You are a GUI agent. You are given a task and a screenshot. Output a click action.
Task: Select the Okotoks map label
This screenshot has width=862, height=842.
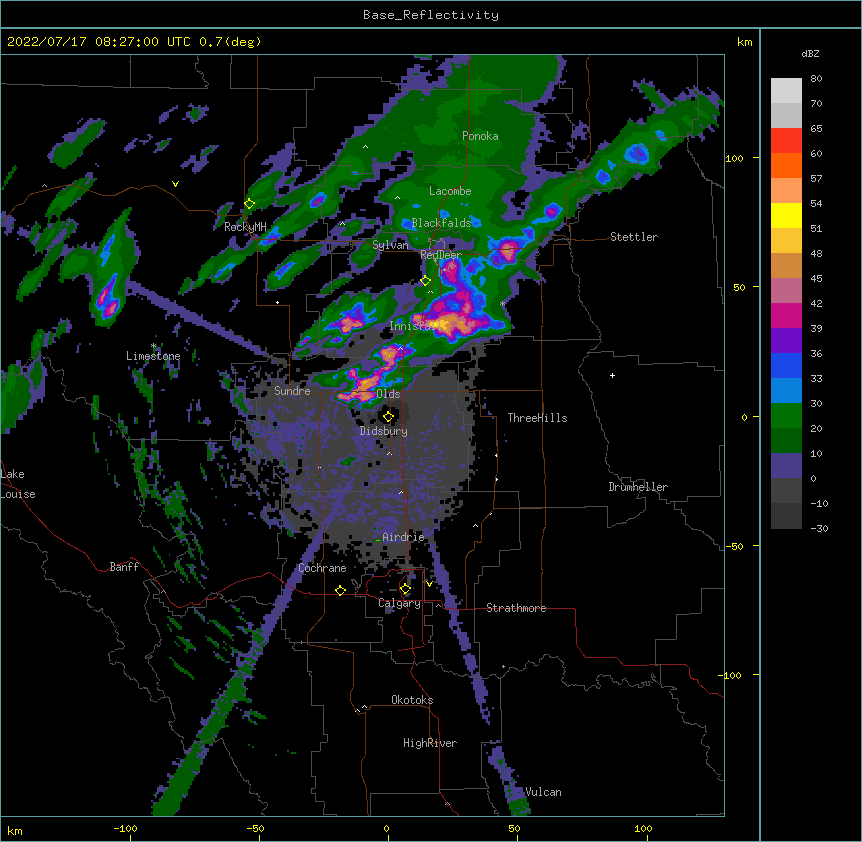coord(412,700)
